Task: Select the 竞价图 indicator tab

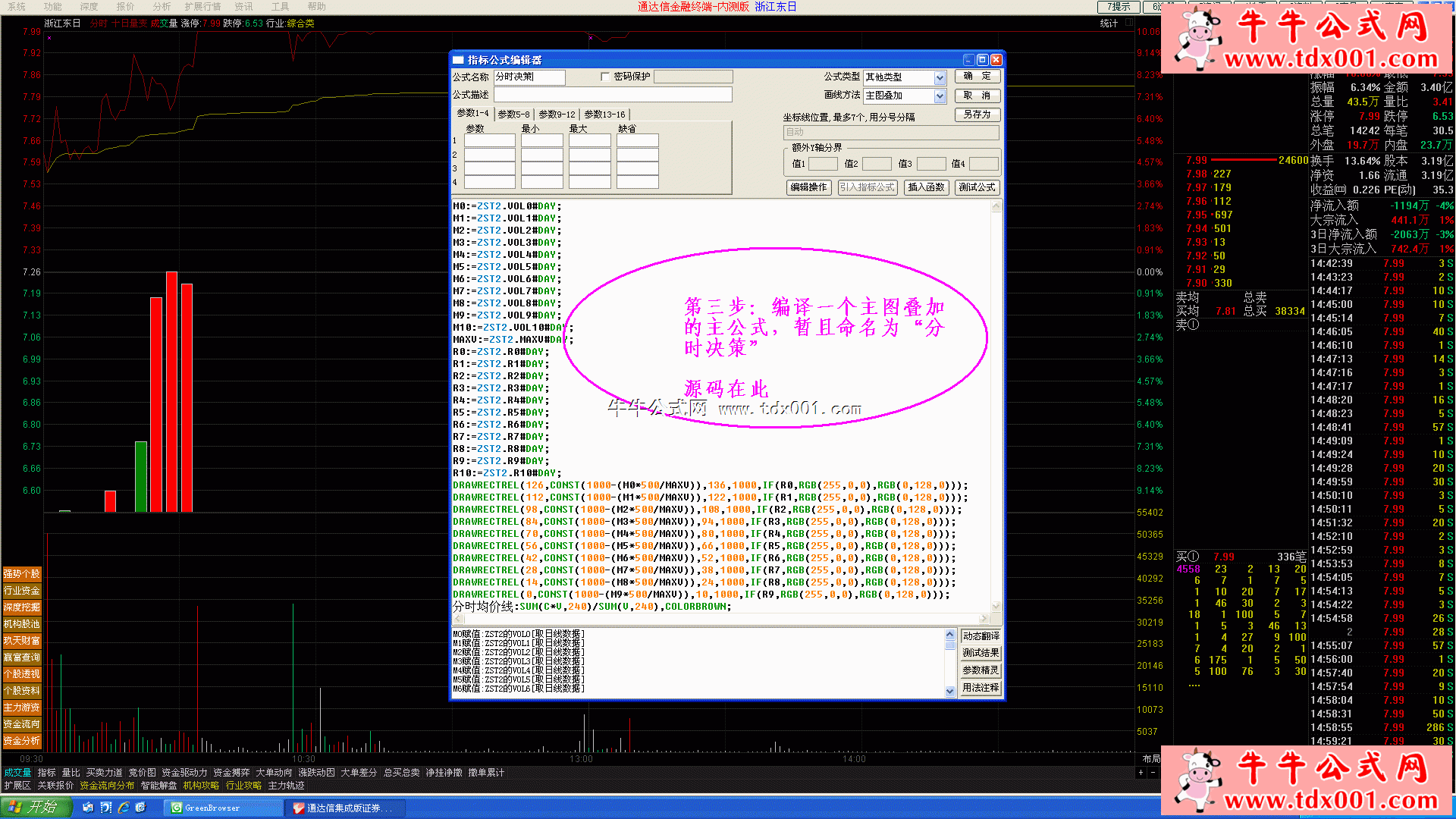Action: pos(142,773)
